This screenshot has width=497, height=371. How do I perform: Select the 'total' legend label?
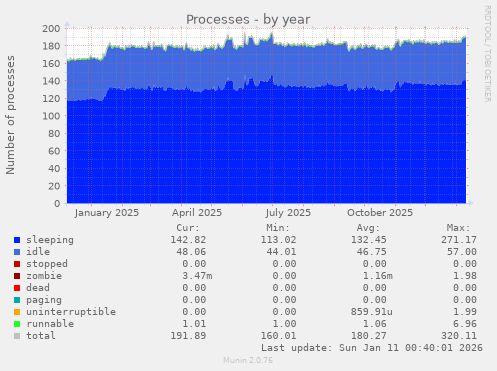pos(41,336)
